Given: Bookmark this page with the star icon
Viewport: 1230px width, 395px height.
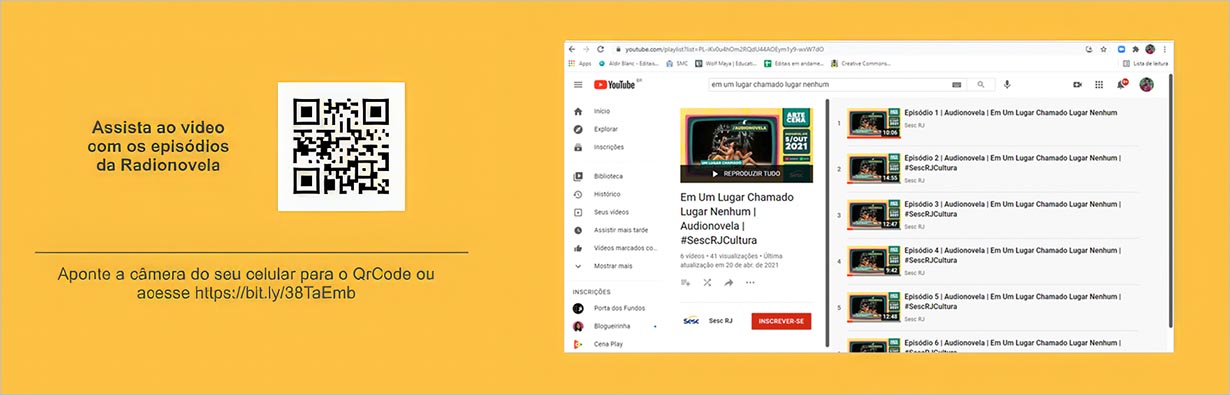Looking at the screenshot, I should point(1103,48).
